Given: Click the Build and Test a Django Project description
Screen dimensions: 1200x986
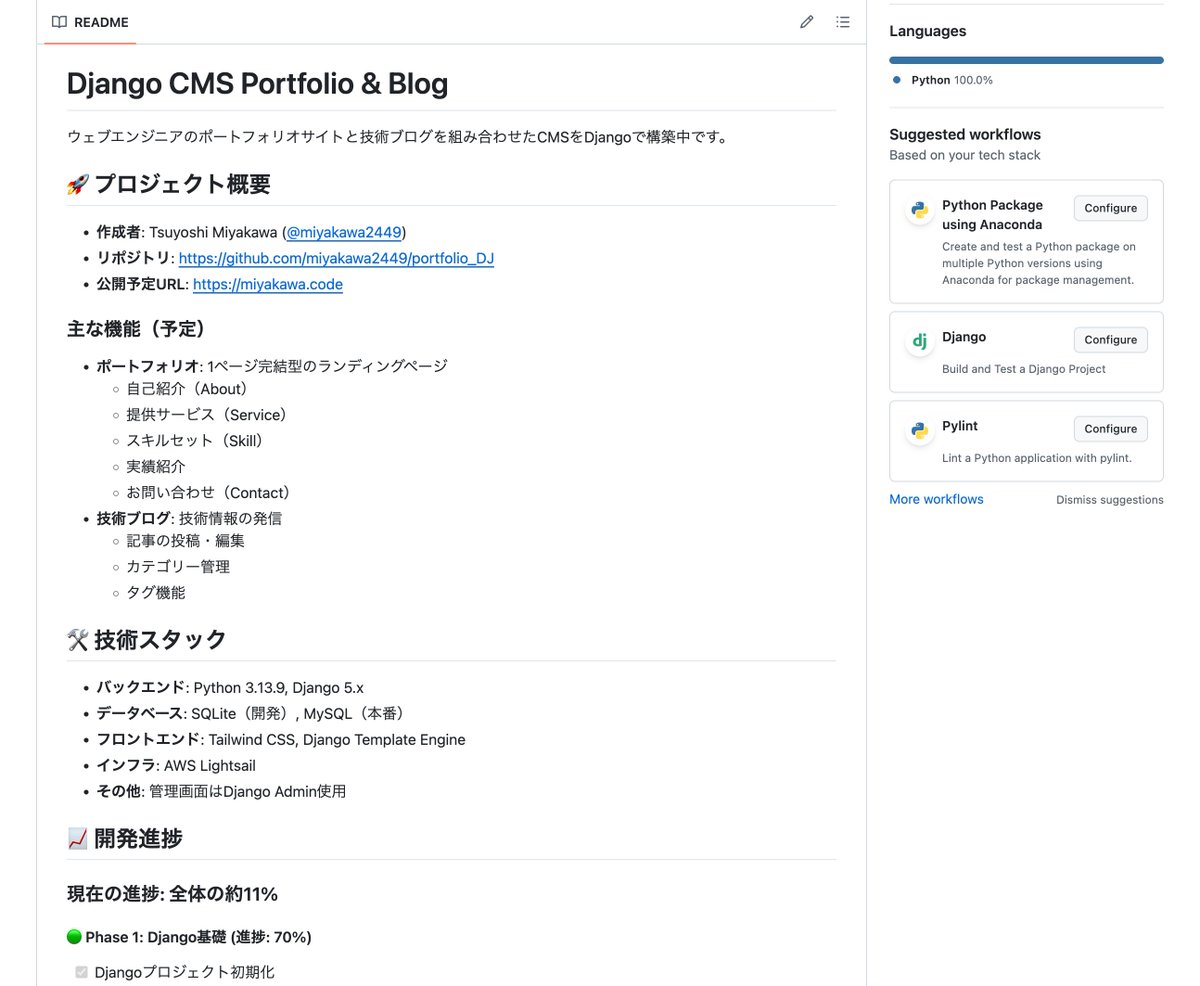Looking at the screenshot, I should [x=1024, y=369].
